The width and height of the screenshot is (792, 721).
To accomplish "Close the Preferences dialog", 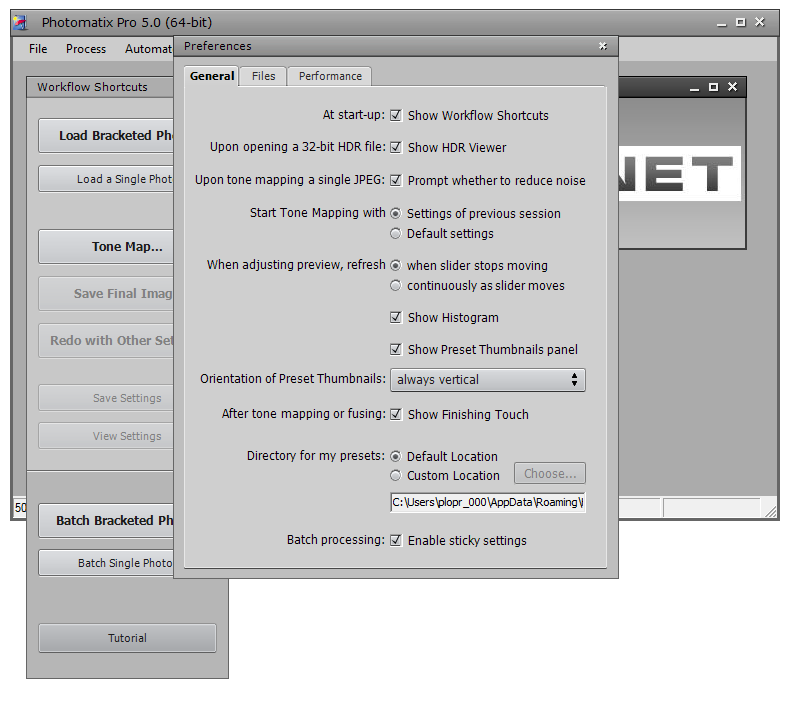I will (x=603, y=46).
